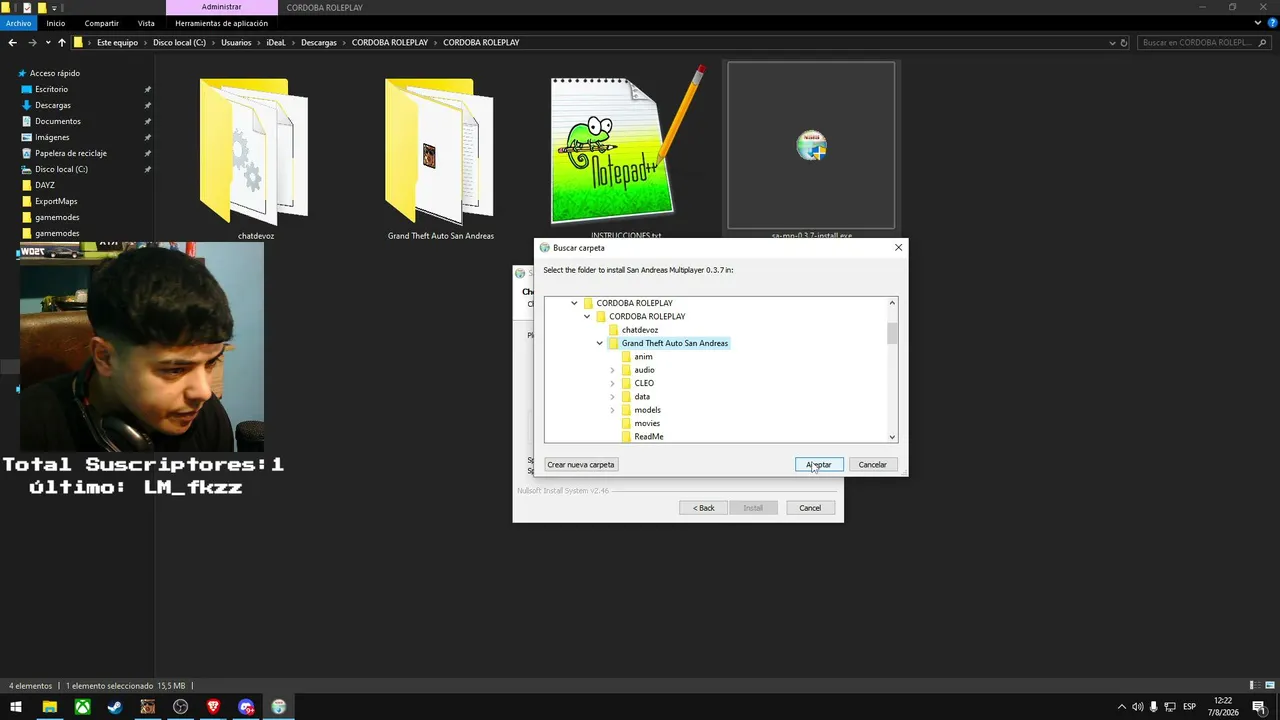This screenshot has width=1280, height=720.
Task: Expand the Explorer ribbon chevron
Action: (x=1258, y=23)
